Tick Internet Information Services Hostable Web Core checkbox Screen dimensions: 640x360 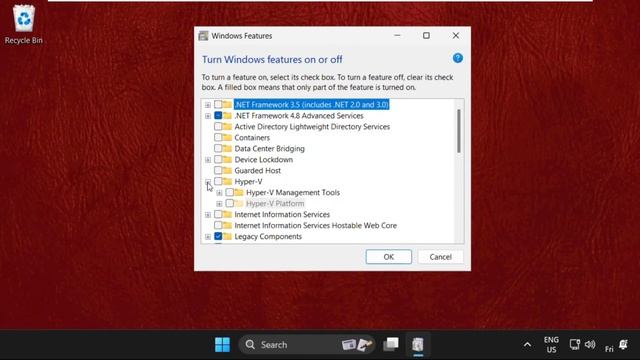tap(218, 225)
